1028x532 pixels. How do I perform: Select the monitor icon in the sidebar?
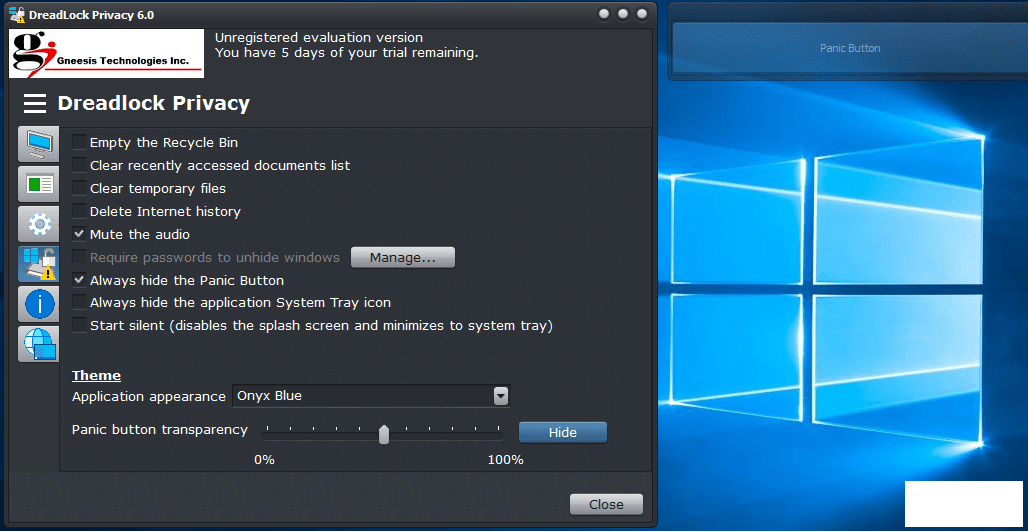[39, 144]
